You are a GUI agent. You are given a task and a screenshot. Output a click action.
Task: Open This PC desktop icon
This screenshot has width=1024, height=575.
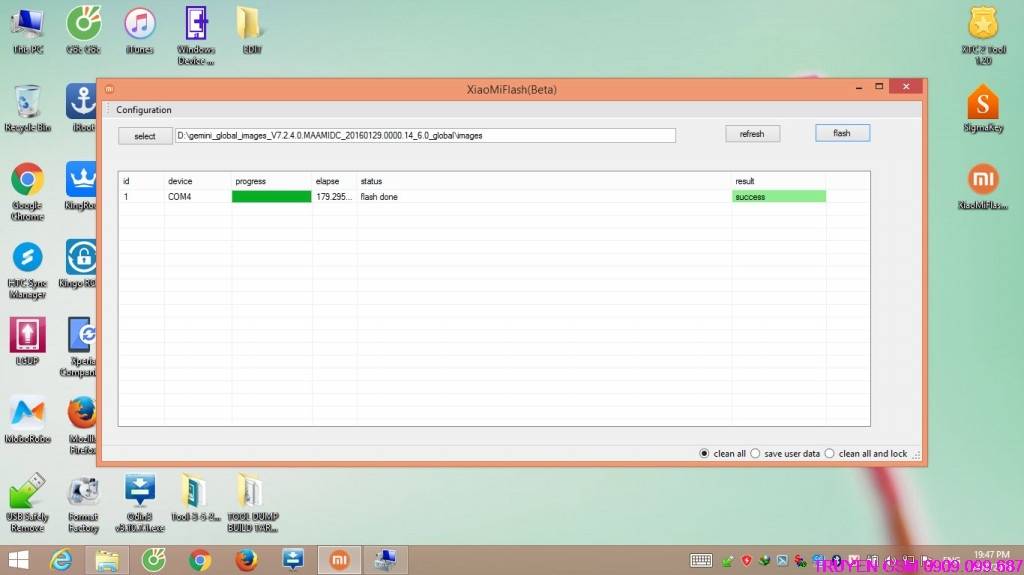(x=27, y=30)
